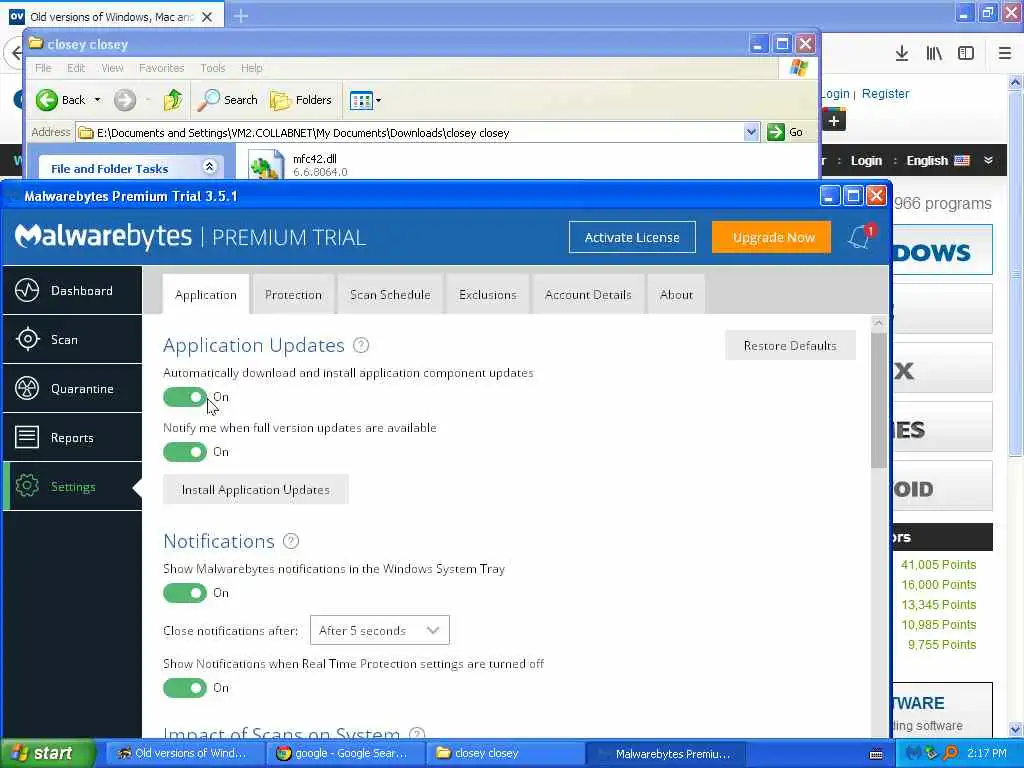Open the Quarantine section in Malwarebytes

pyautogui.click(x=72, y=389)
